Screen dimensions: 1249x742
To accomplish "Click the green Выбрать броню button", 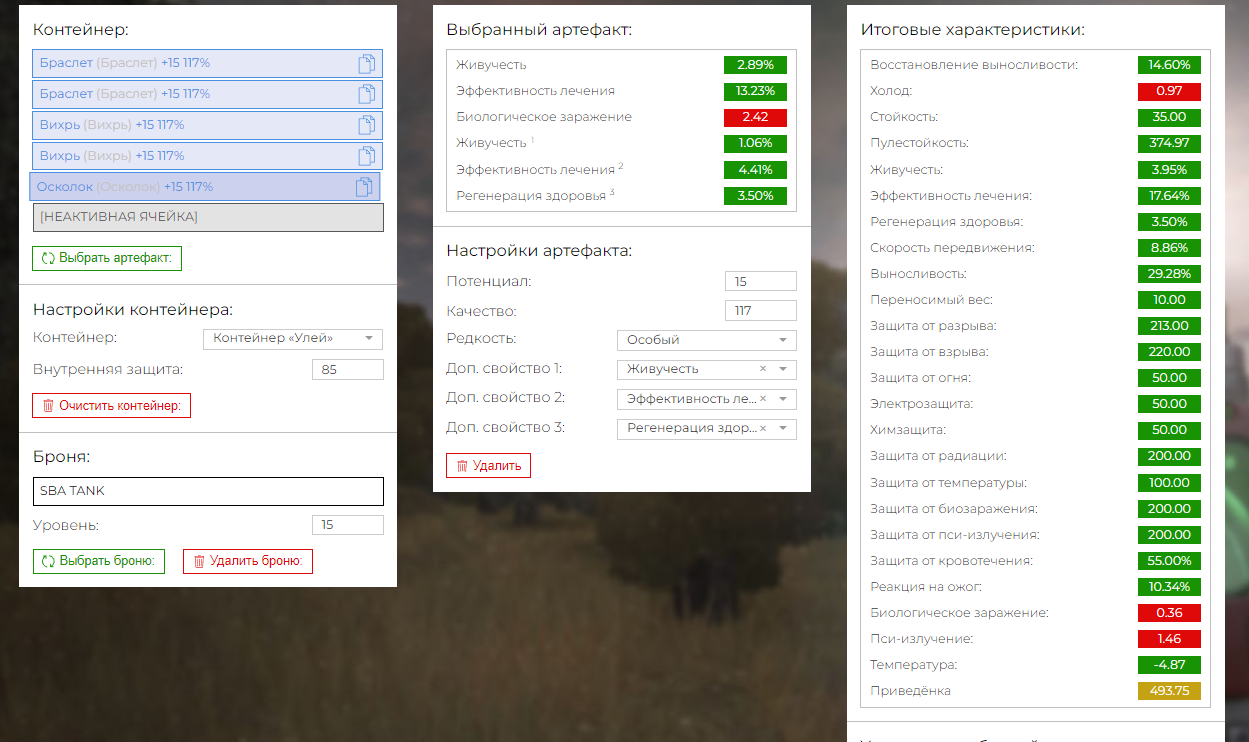I will pyautogui.click(x=99, y=561).
